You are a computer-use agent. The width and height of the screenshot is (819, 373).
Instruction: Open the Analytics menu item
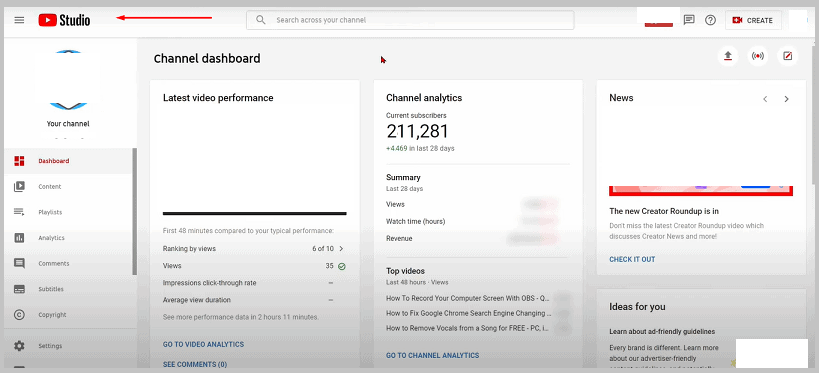pos(68,238)
